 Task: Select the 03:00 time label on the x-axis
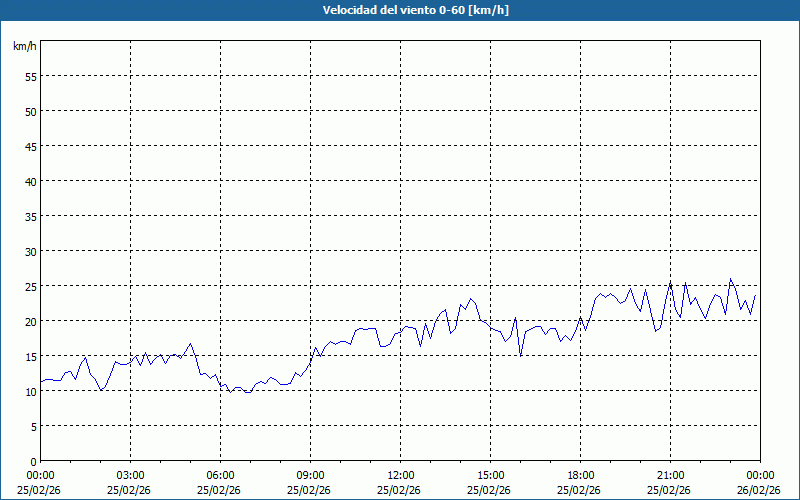coord(130,475)
